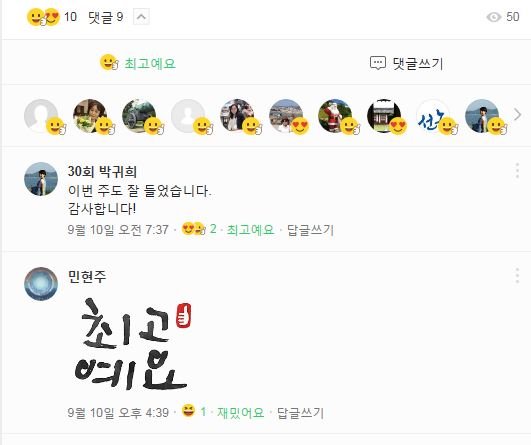Open the reaction summary emojis beside 10
Image resolution: width=531 pixels, height=445 pixels.
click(43, 17)
